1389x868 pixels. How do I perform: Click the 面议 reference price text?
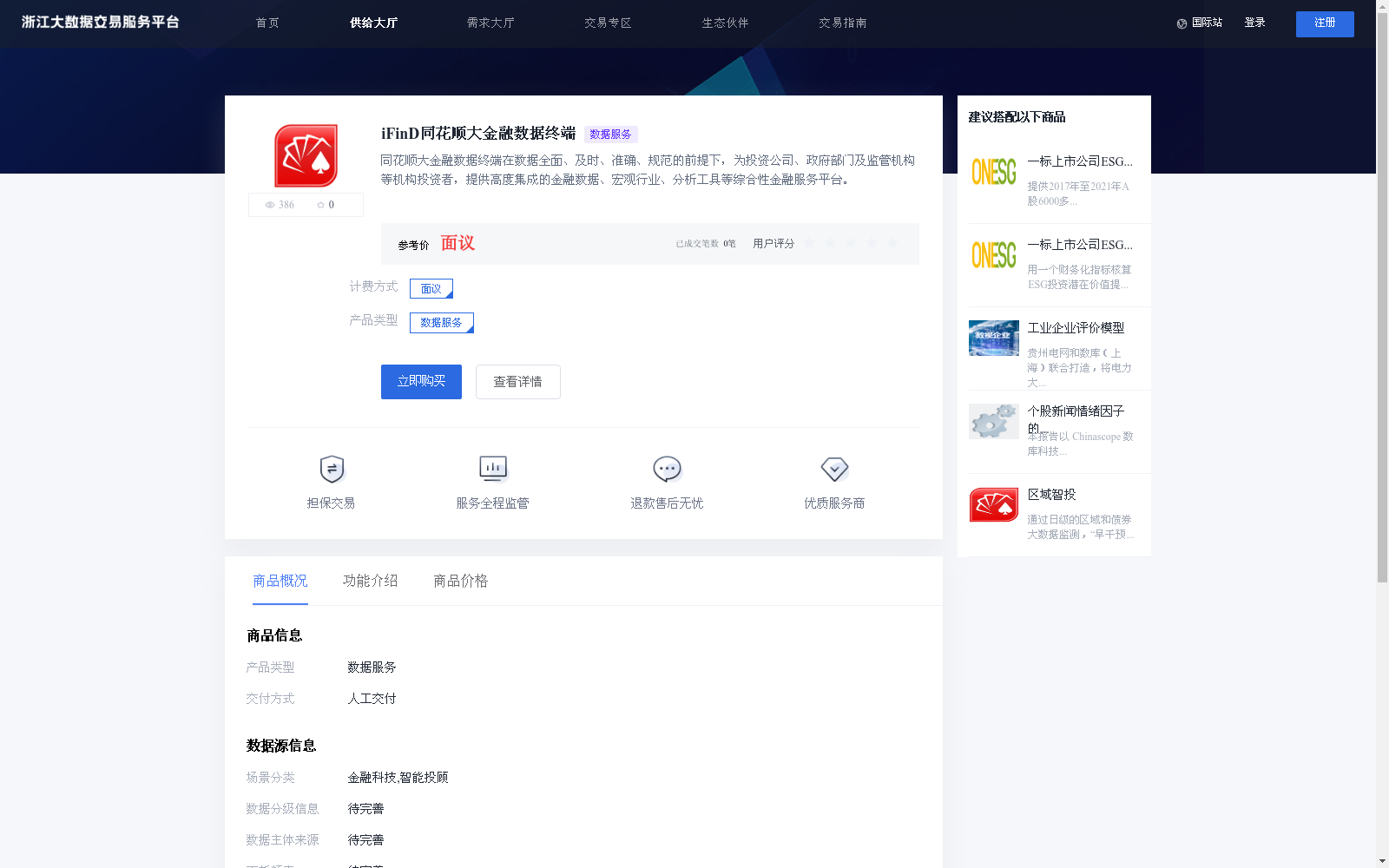pyautogui.click(x=458, y=243)
